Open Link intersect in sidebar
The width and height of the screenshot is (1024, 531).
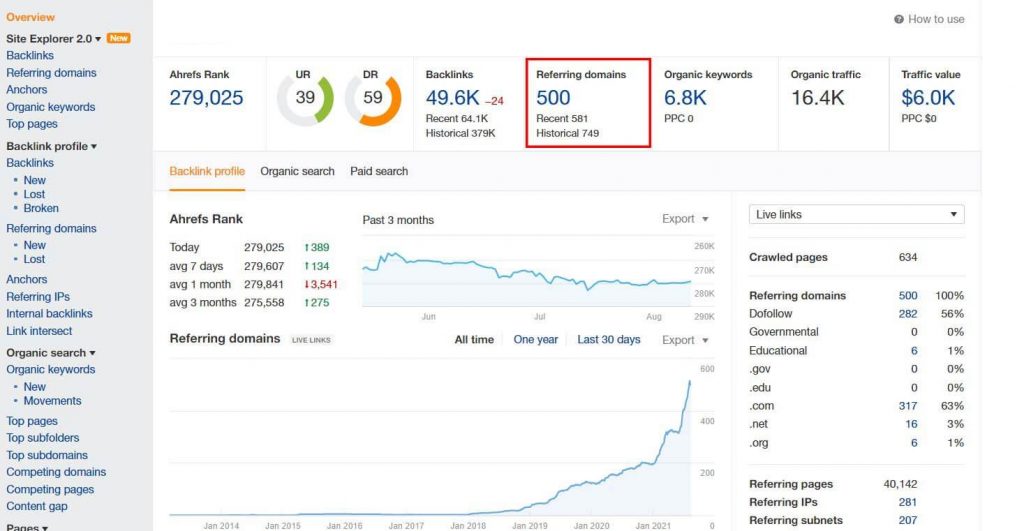point(39,331)
